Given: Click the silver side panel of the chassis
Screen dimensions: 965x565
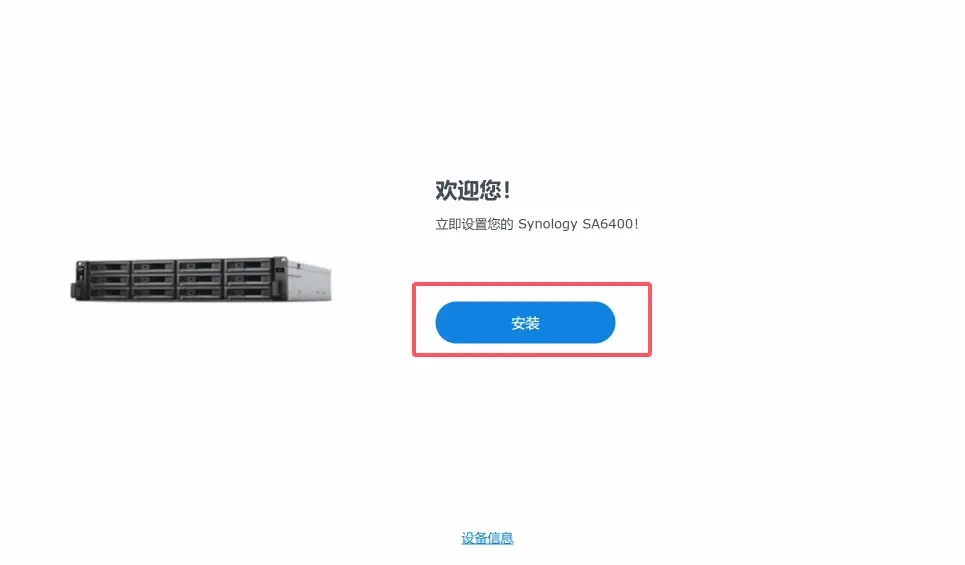Looking at the screenshot, I should pyautogui.click(x=310, y=282).
